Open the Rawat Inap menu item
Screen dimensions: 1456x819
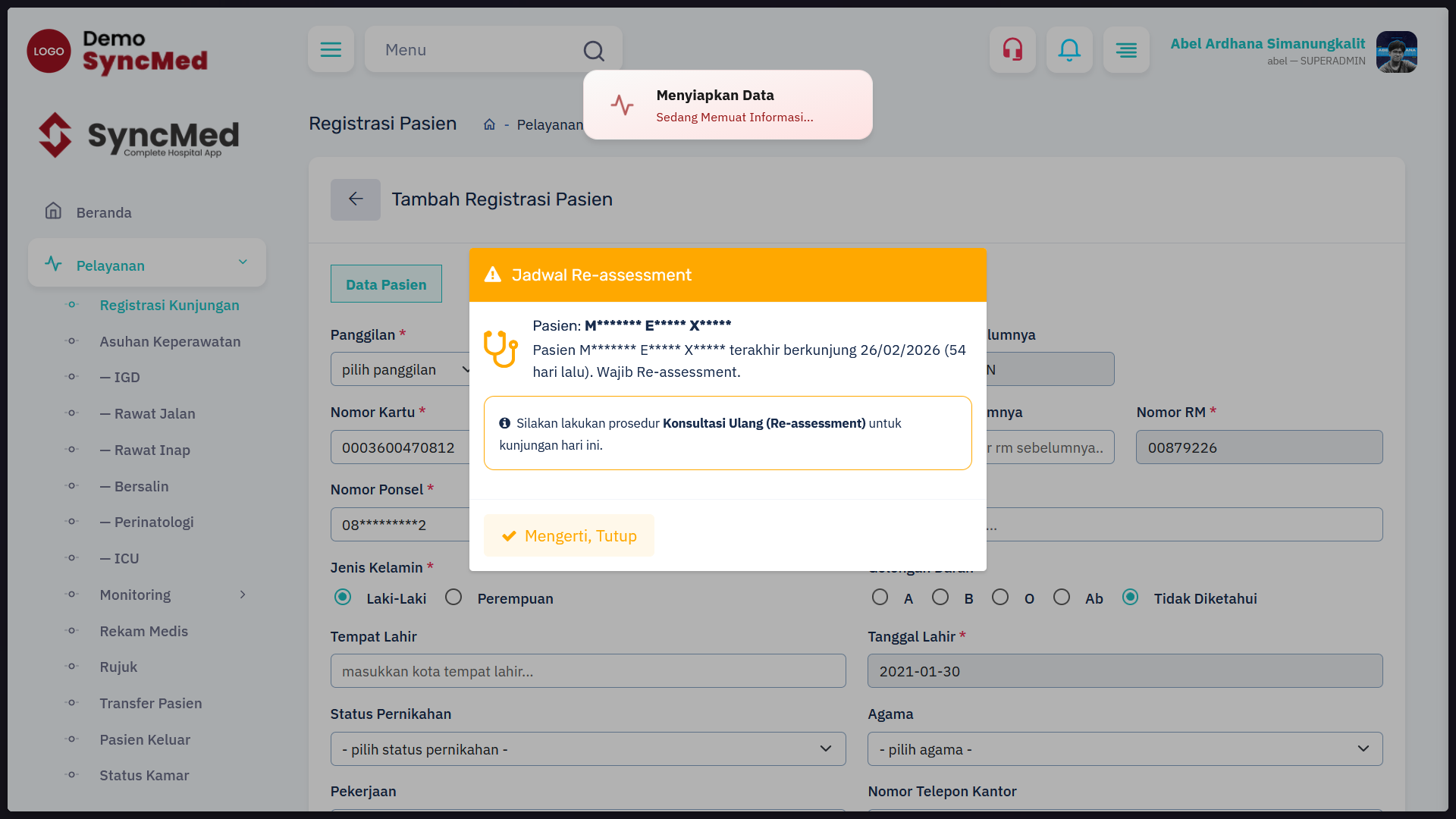[145, 450]
